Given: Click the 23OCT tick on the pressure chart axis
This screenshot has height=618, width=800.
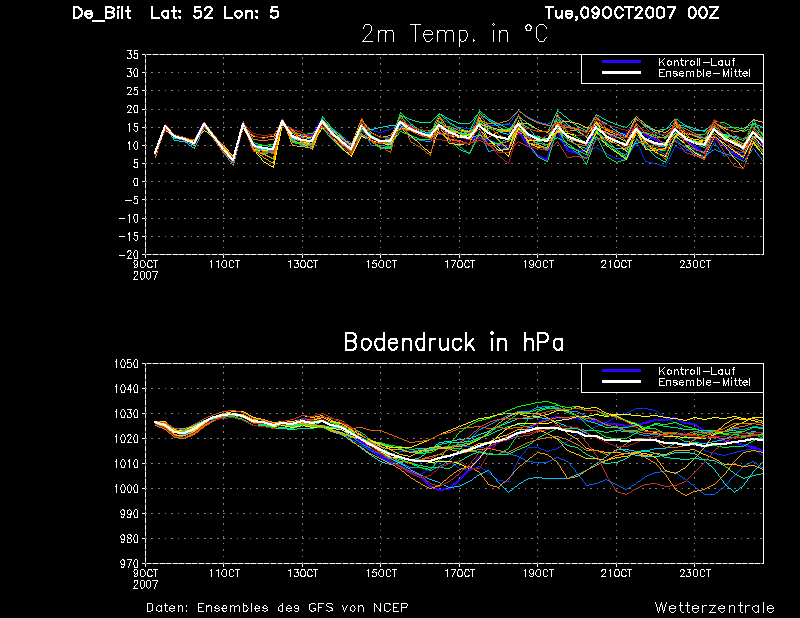Looking at the screenshot, I should point(695,573).
